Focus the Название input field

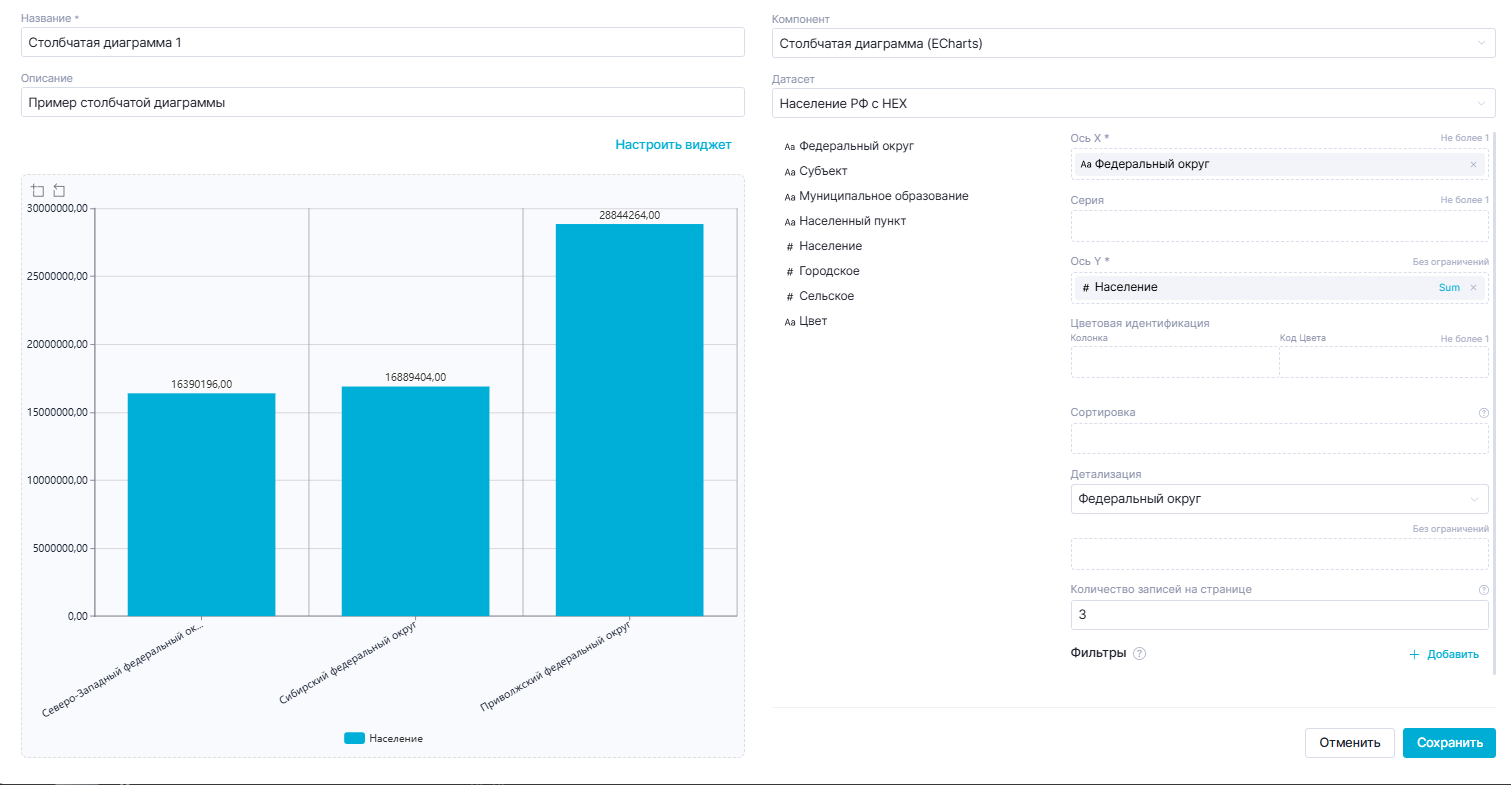click(382, 43)
